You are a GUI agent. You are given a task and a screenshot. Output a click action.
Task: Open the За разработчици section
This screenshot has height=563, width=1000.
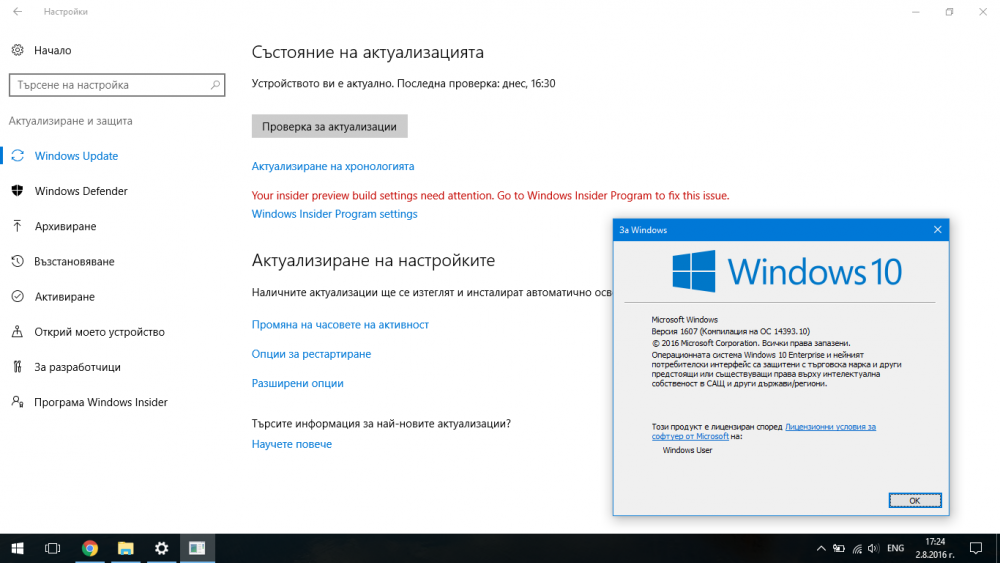77,367
